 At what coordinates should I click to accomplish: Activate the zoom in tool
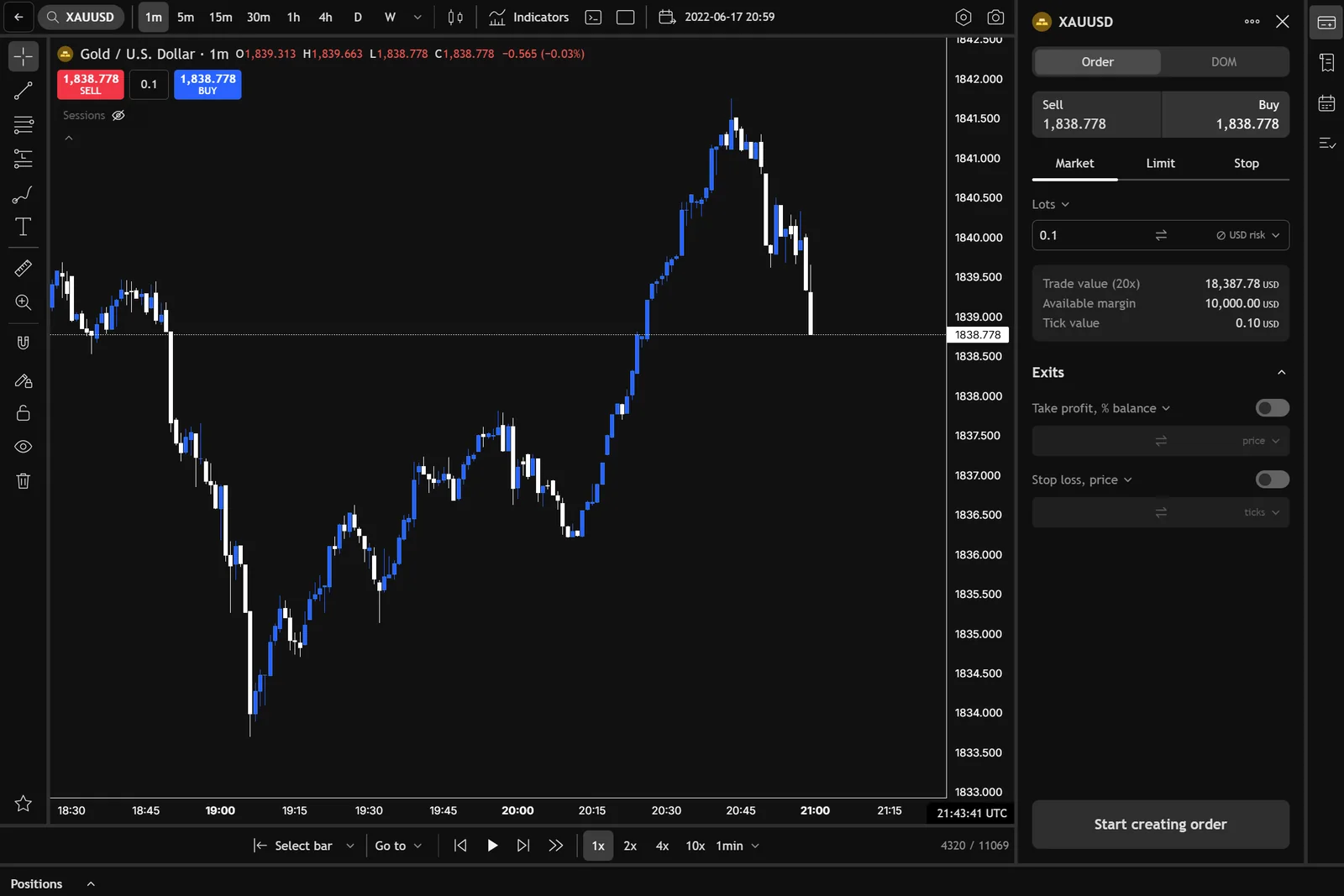(24, 302)
